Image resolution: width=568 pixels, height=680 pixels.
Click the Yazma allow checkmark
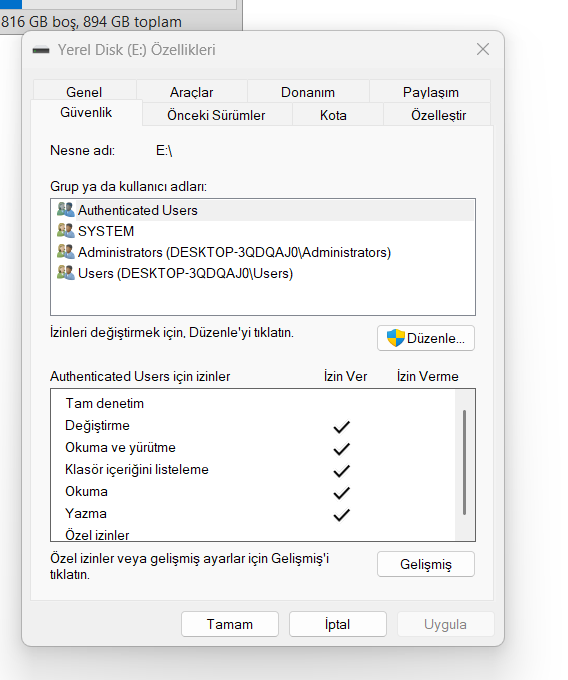(342, 515)
